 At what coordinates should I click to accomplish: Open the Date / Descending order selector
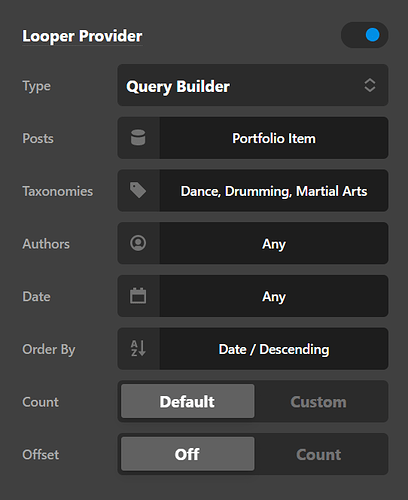pyautogui.click(x=274, y=348)
